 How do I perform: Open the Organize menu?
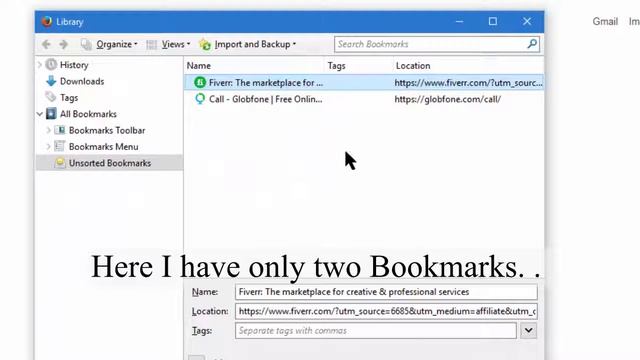point(117,44)
